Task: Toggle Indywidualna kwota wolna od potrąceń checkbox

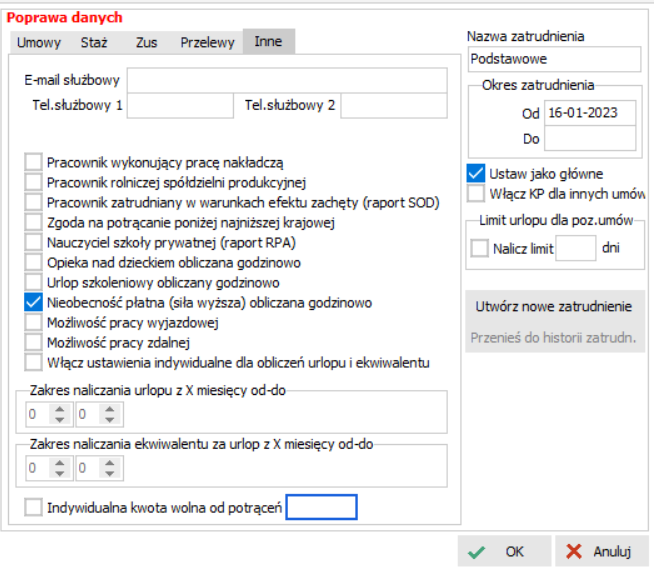Action: [34, 508]
